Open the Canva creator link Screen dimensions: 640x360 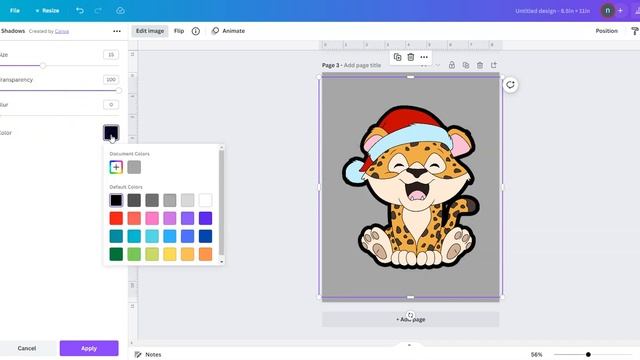pyautogui.click(x=62, y=31)
